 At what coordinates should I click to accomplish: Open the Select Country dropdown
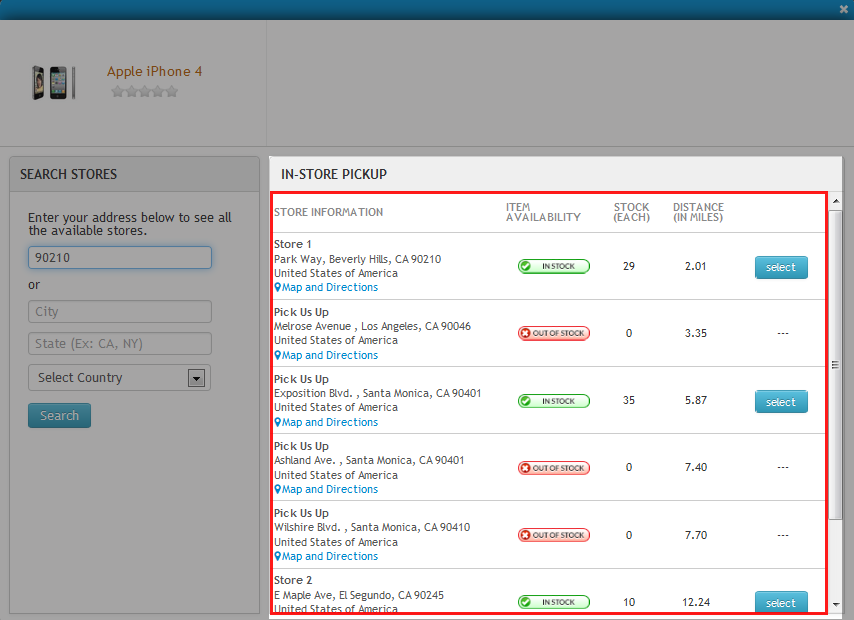[x=119, y=378]
